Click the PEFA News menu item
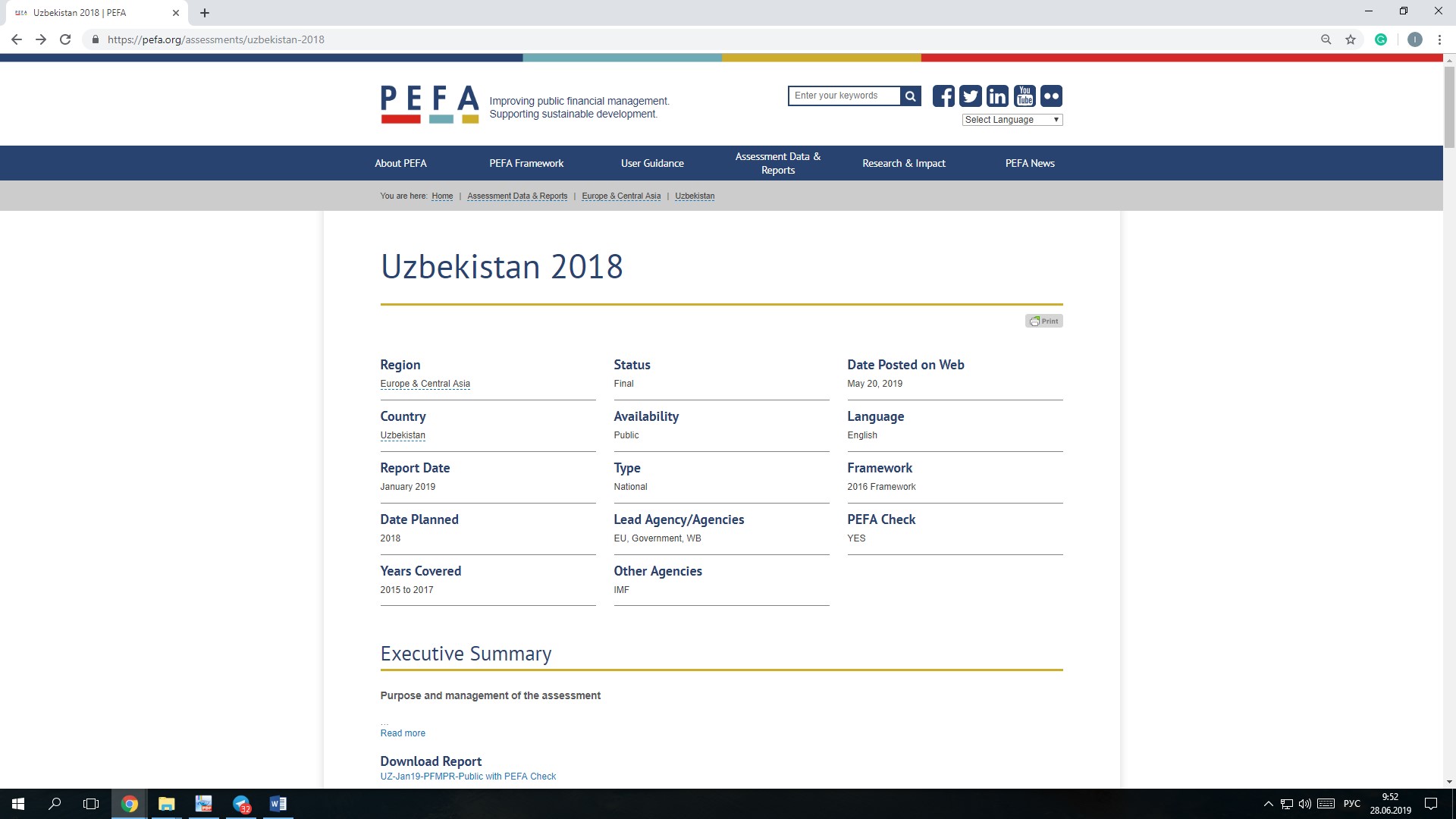 (x=1029, y=163)
